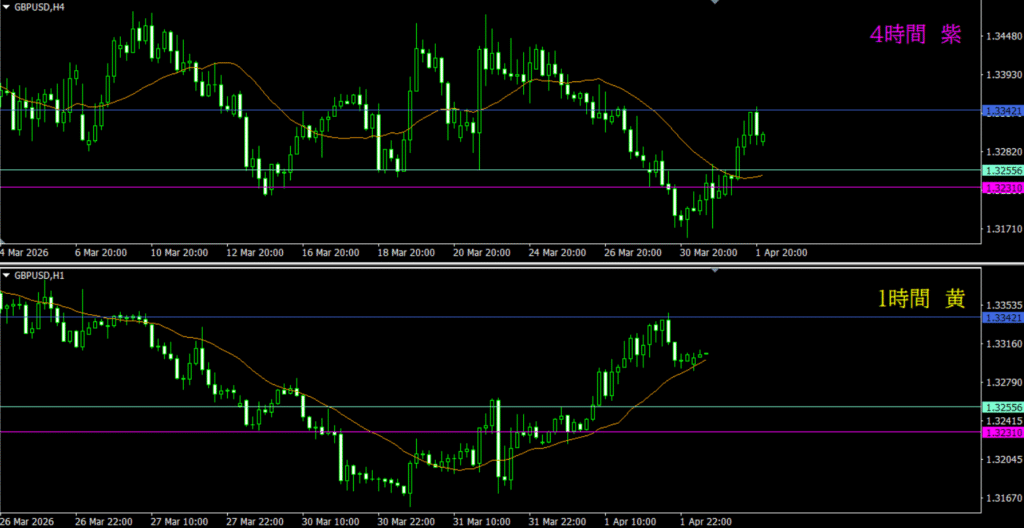
Task: Click the latest candle on the H4 chart
Action: (763, 138)
